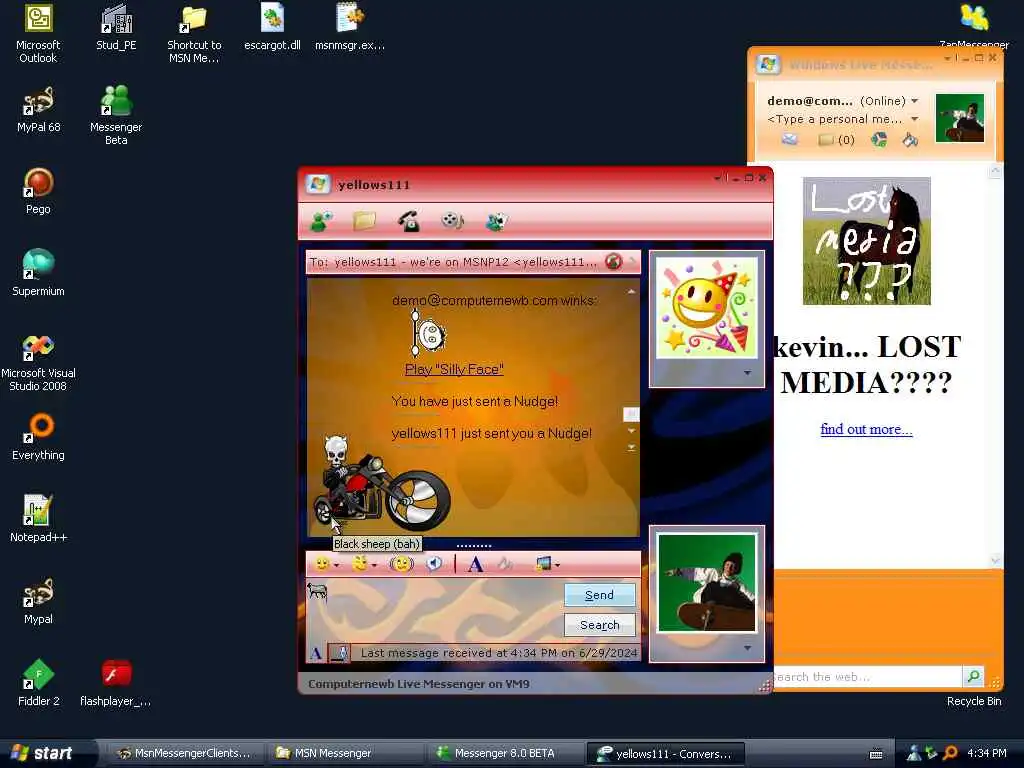Viewport: 1024px width, 768px height.
Task: Open email inbox envelope icon in Messenger
Action: tap(790, 140)
